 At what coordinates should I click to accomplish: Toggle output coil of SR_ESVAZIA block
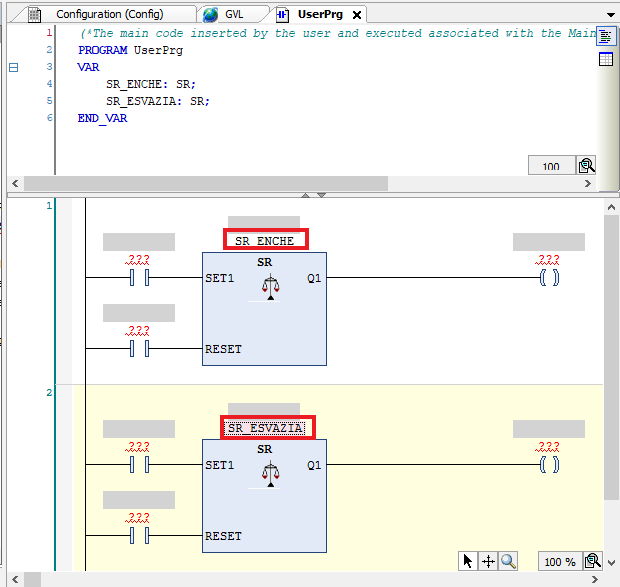(548, 465)
